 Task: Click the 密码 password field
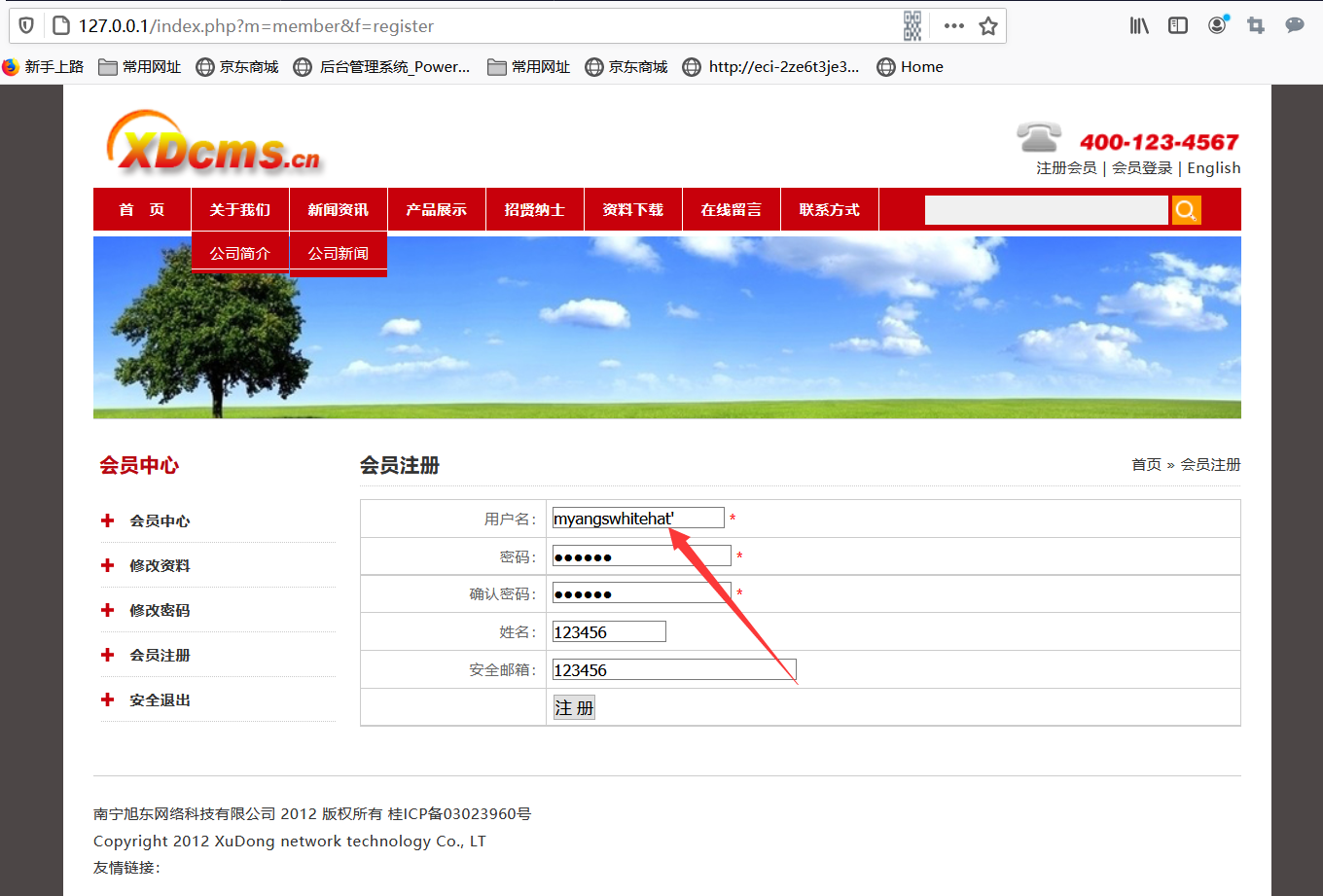tap(641, 556)
